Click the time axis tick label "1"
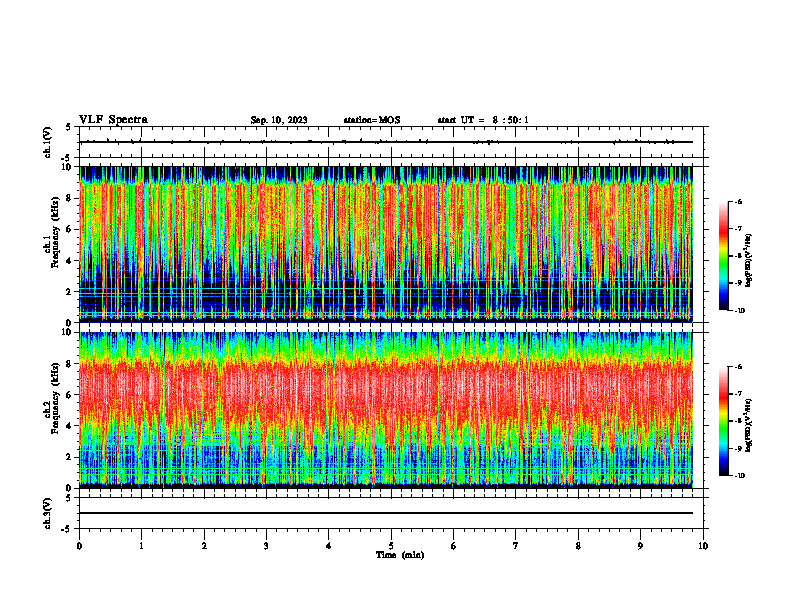This screenshot has width=792, height=612. point(141,546)
